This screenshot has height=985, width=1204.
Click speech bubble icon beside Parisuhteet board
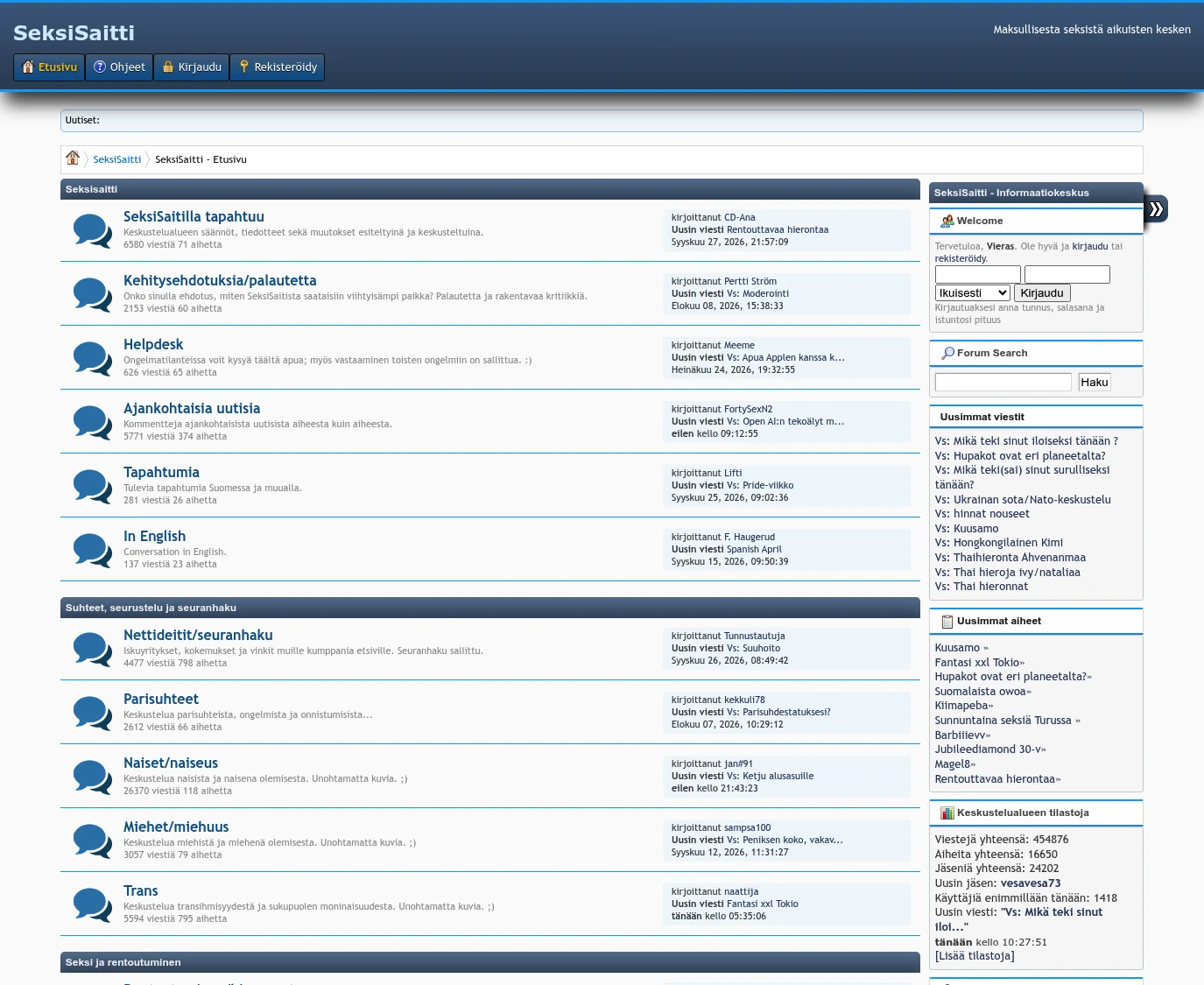coord(92,713)
